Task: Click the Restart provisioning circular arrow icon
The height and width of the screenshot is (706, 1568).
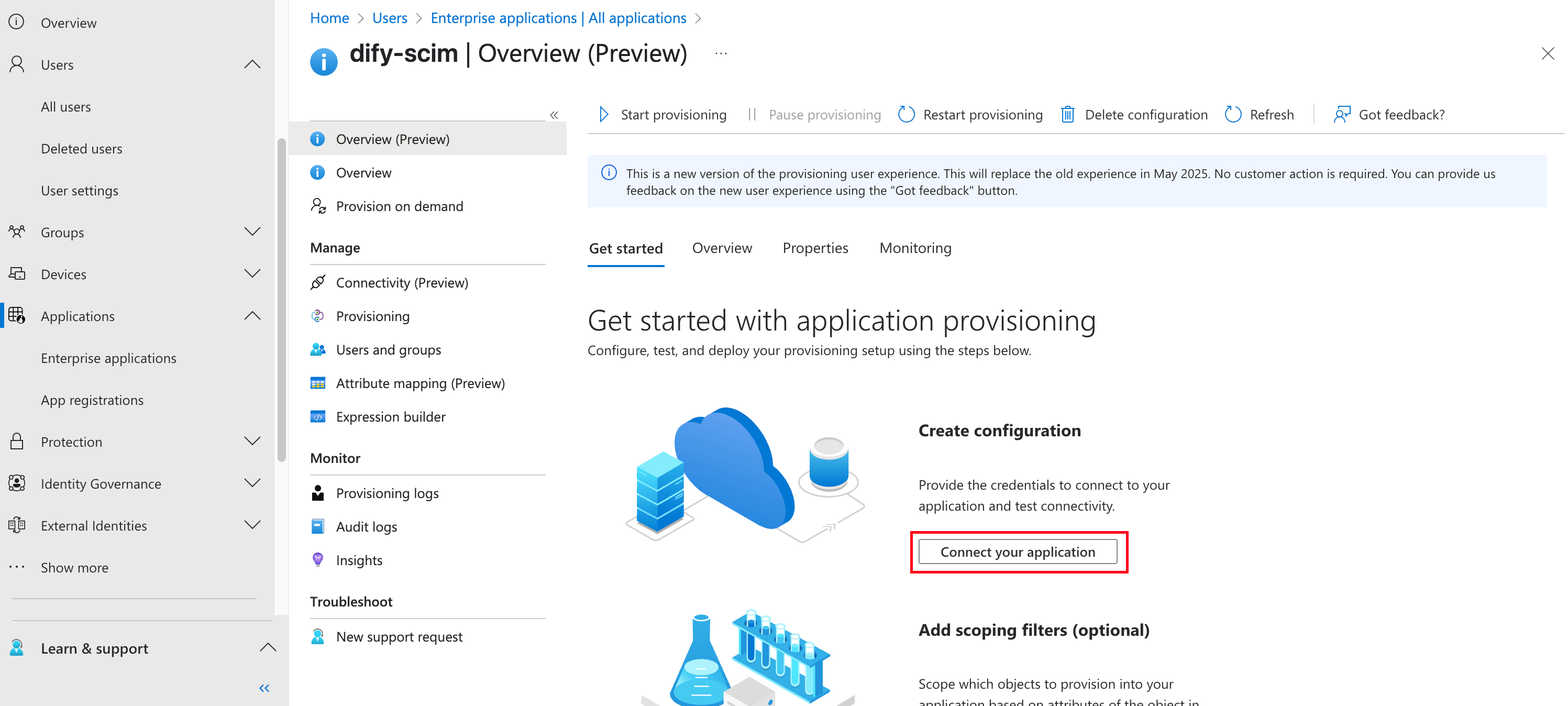Action: point(907,114)
